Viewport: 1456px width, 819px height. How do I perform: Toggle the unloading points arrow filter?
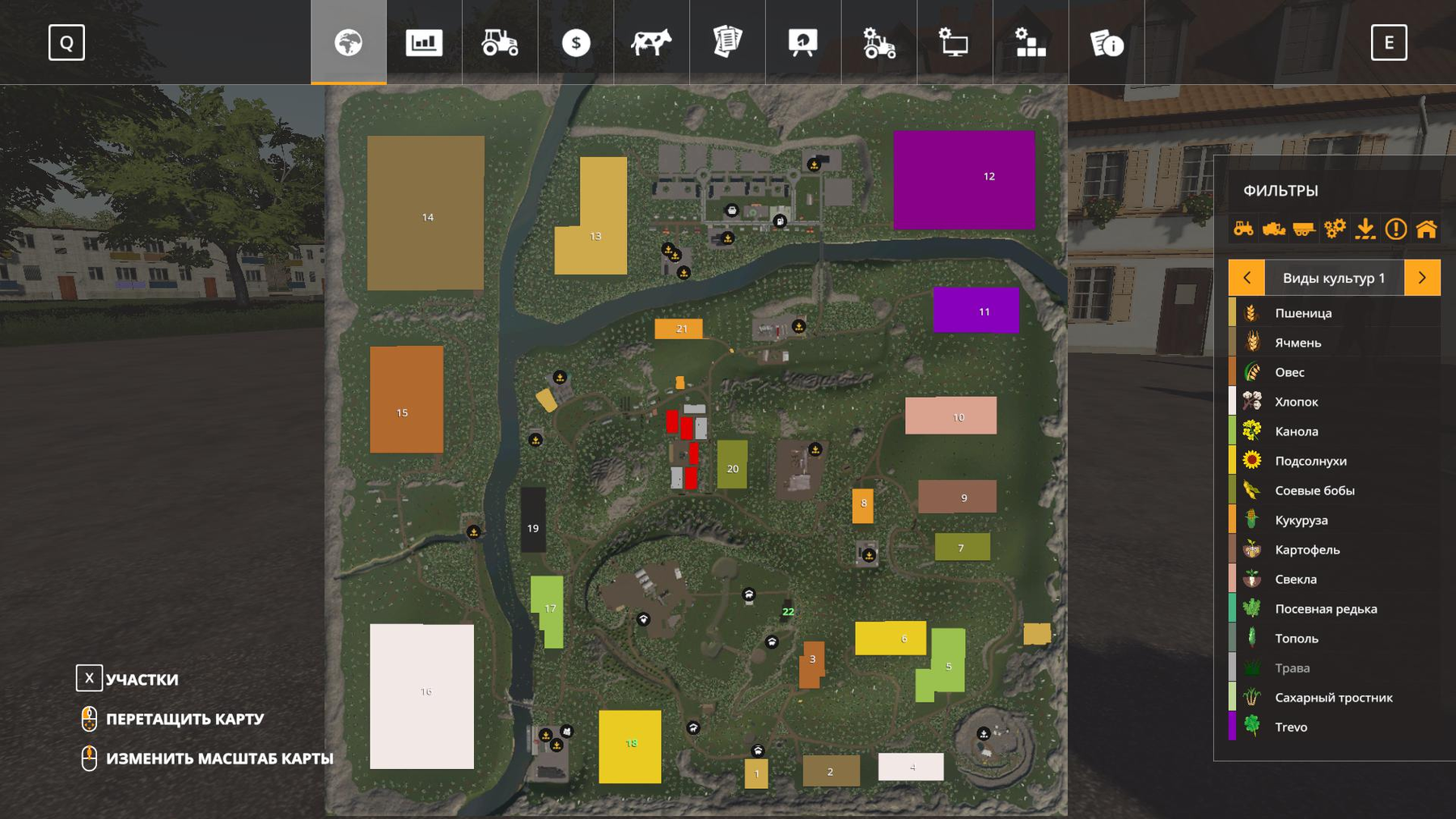1365,229
